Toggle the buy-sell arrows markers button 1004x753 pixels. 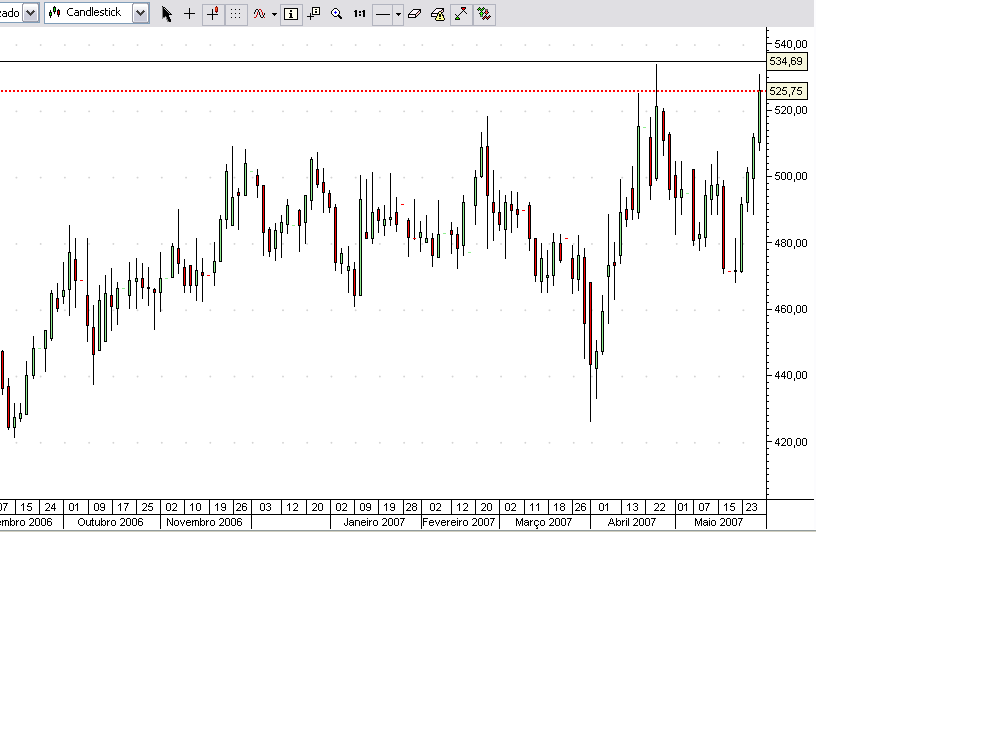coord(485,13)
